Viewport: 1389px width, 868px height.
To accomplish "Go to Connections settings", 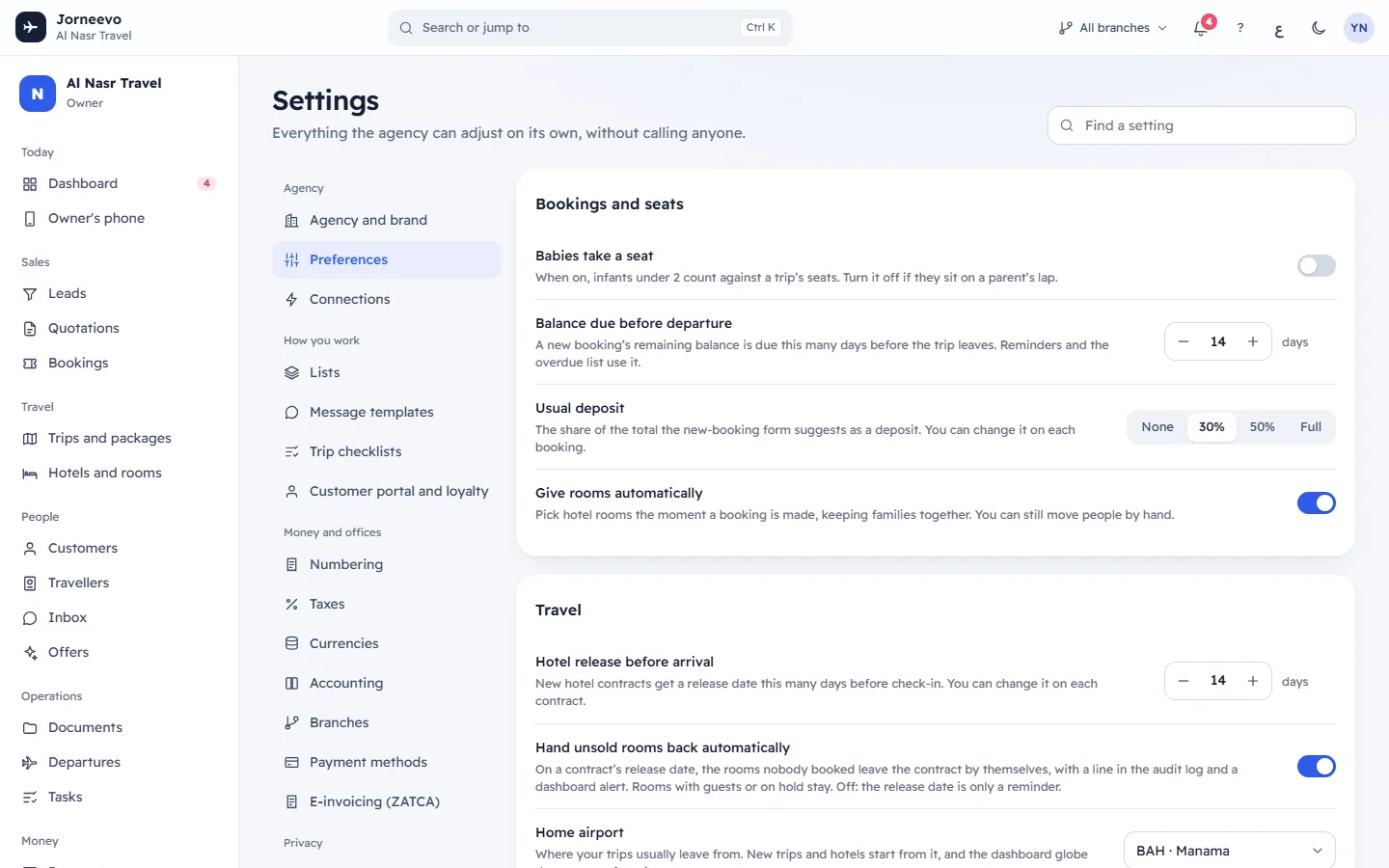I will coord(386,299).
